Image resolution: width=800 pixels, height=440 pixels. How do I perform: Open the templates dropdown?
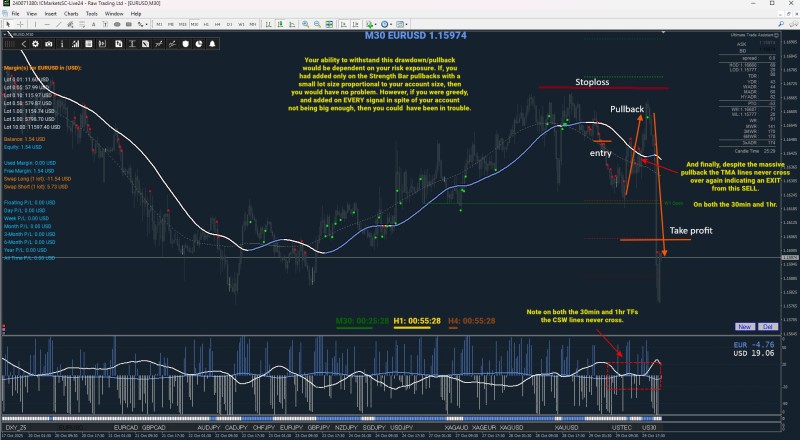click(x=402, y=24)
